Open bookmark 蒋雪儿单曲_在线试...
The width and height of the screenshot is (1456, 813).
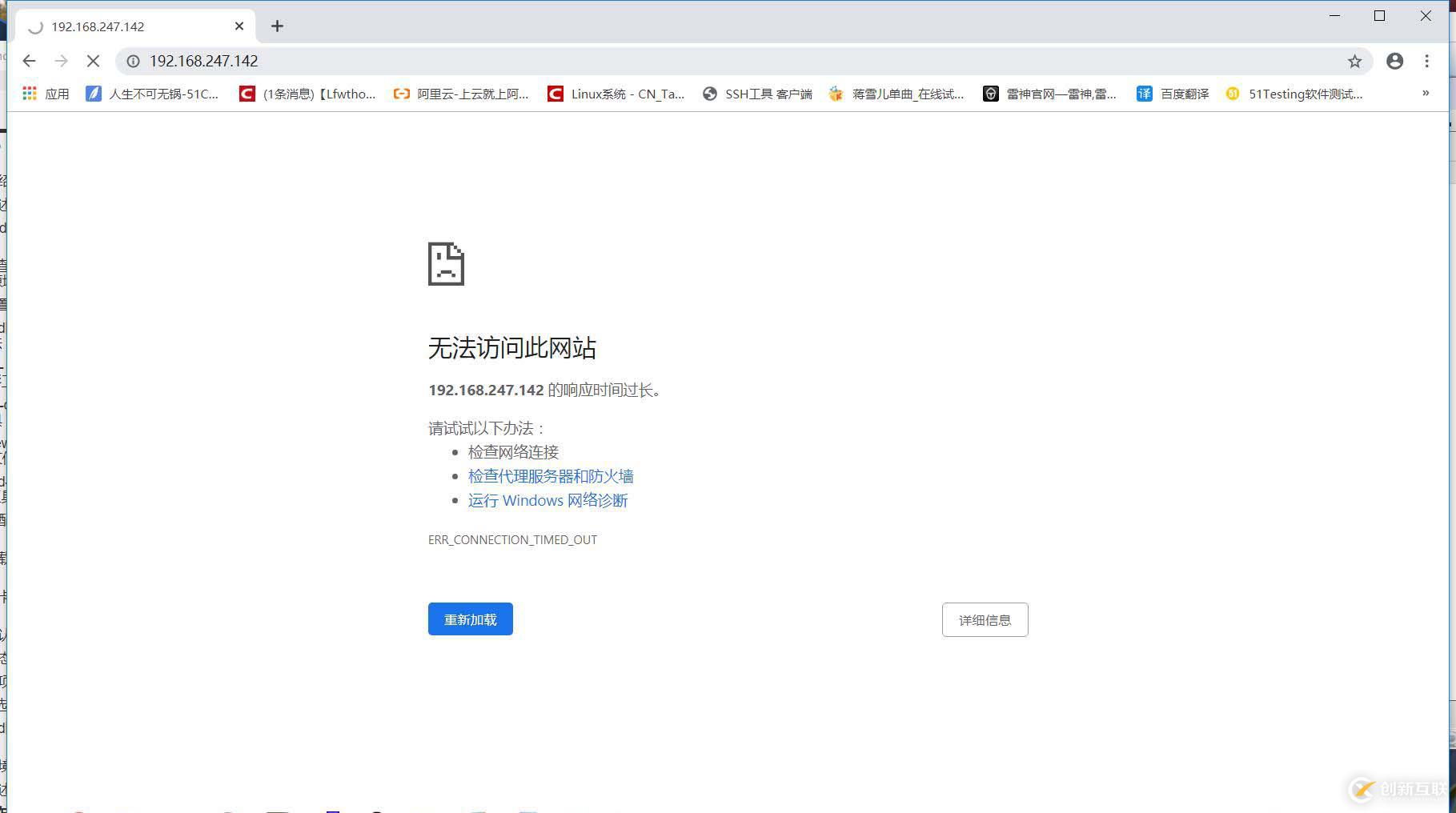[896, 94]
